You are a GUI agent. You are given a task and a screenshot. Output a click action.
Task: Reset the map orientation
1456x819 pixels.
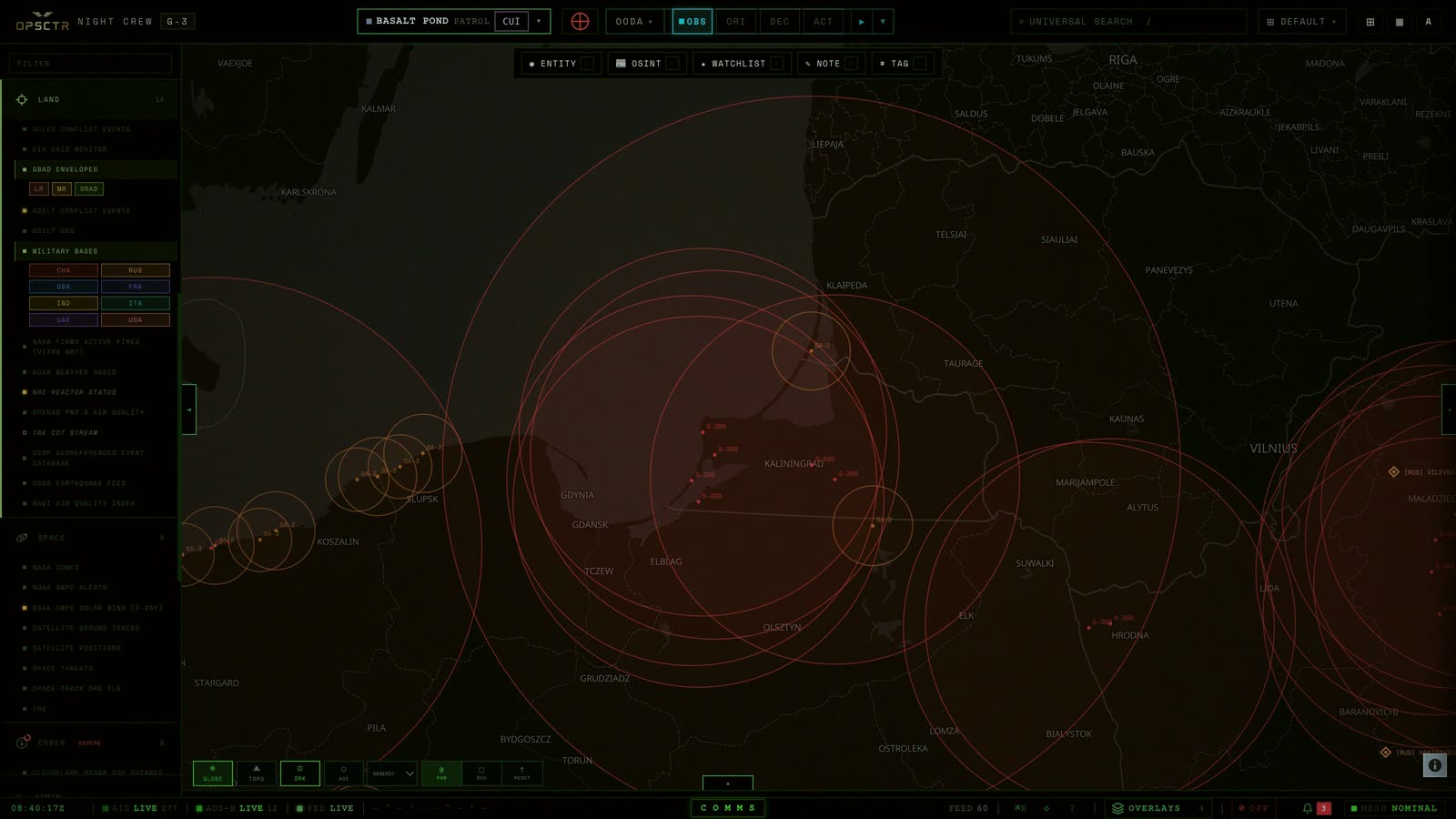click(x=521, y=773)
